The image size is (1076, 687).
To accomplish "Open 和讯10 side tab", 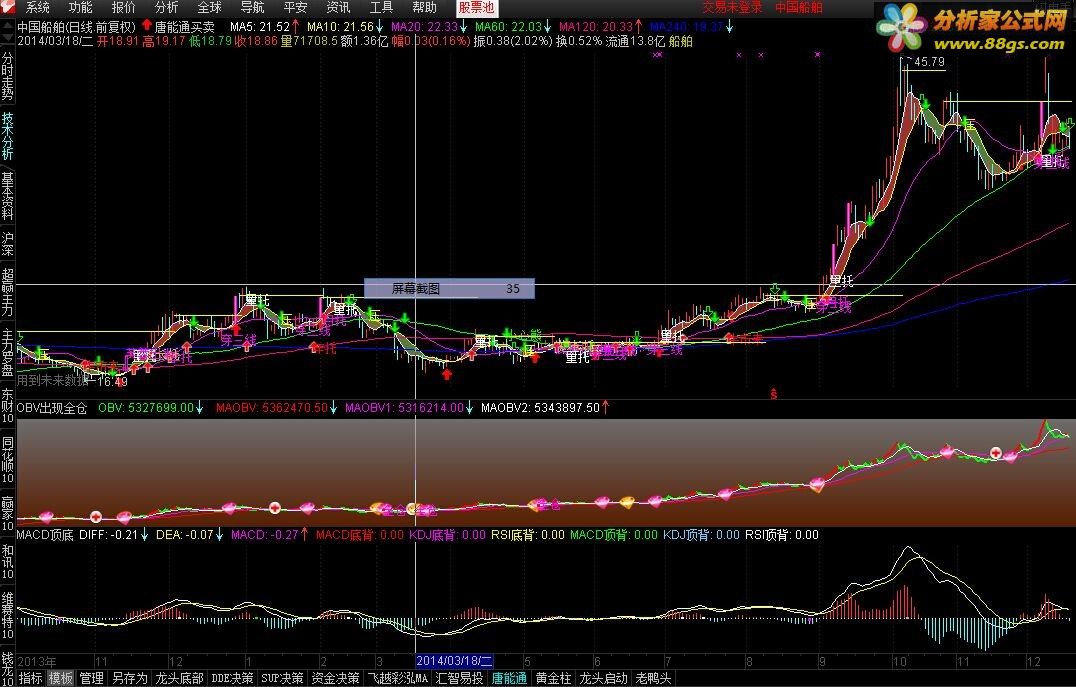I will (8, 562).
